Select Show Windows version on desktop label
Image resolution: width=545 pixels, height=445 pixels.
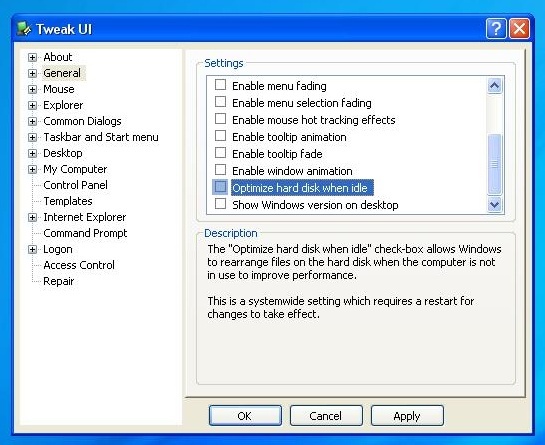[x=315, y=205]
